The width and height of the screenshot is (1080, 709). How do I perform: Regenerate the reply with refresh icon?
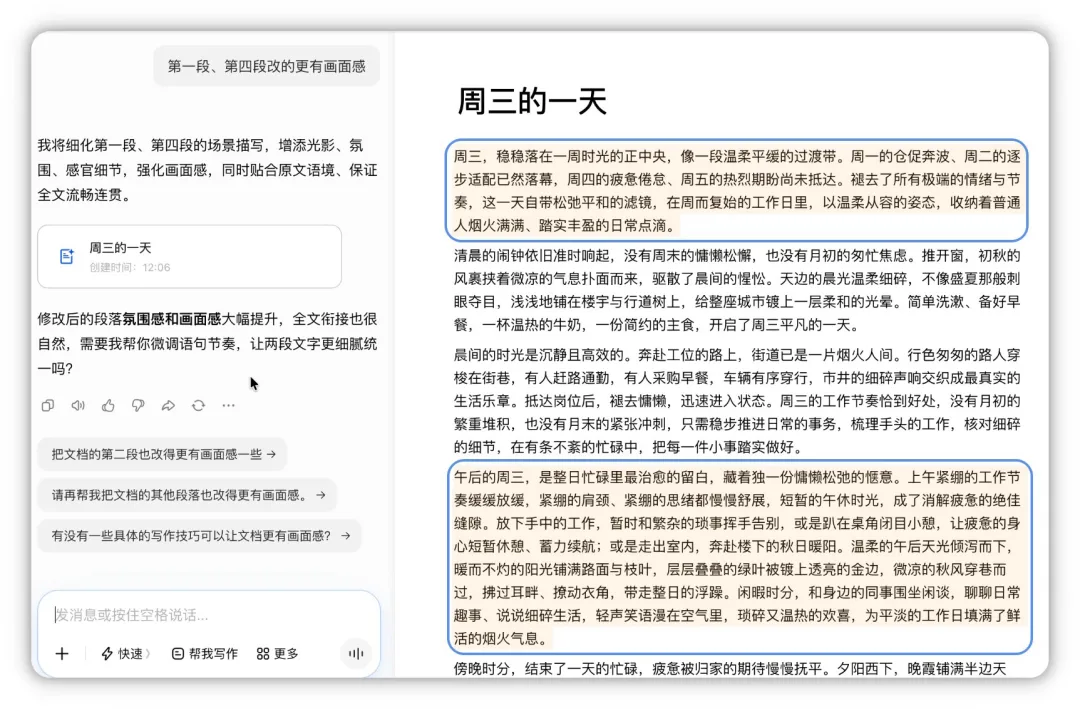pos(198,406)
